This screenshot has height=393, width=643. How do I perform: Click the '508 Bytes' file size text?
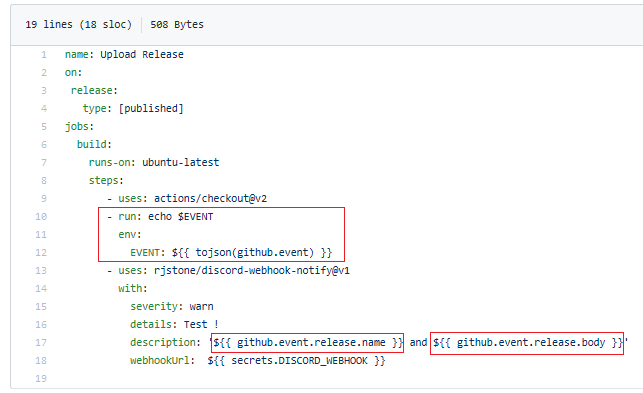[177, 25]
